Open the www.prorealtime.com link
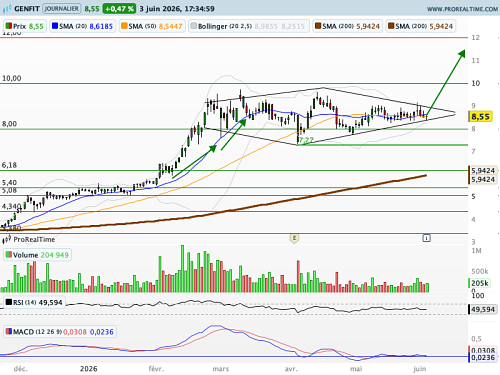 (462, 9)
